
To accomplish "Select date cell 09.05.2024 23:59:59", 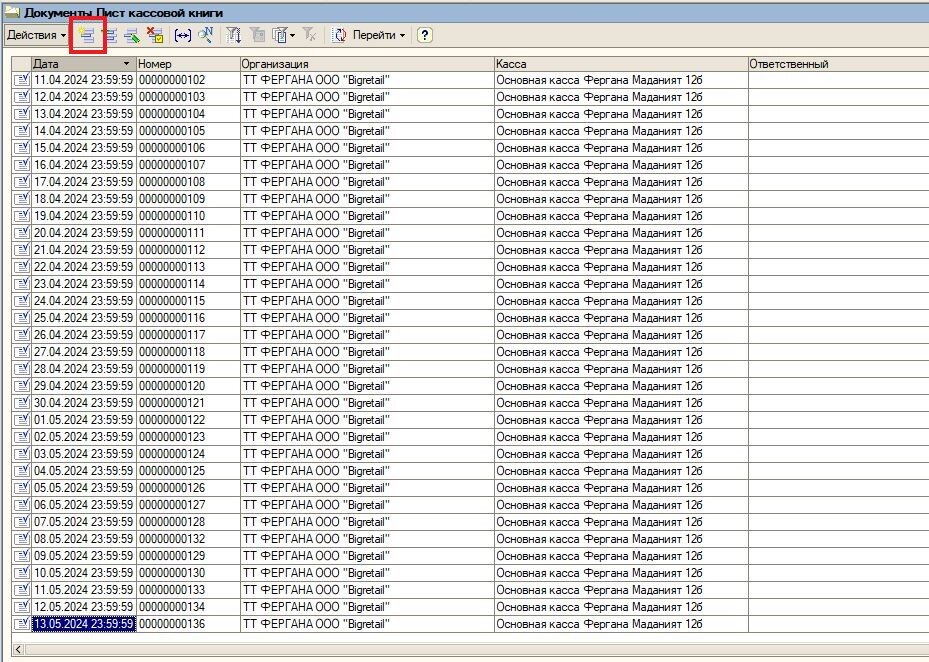I will pyautogui.click(x=84, y=556).
